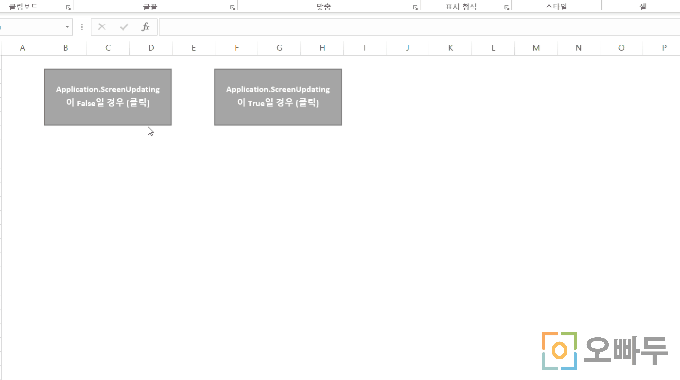The image size is (680, 380).
Task: Click the ScreenUpdating True macro button
Action: tap(278, 97)
